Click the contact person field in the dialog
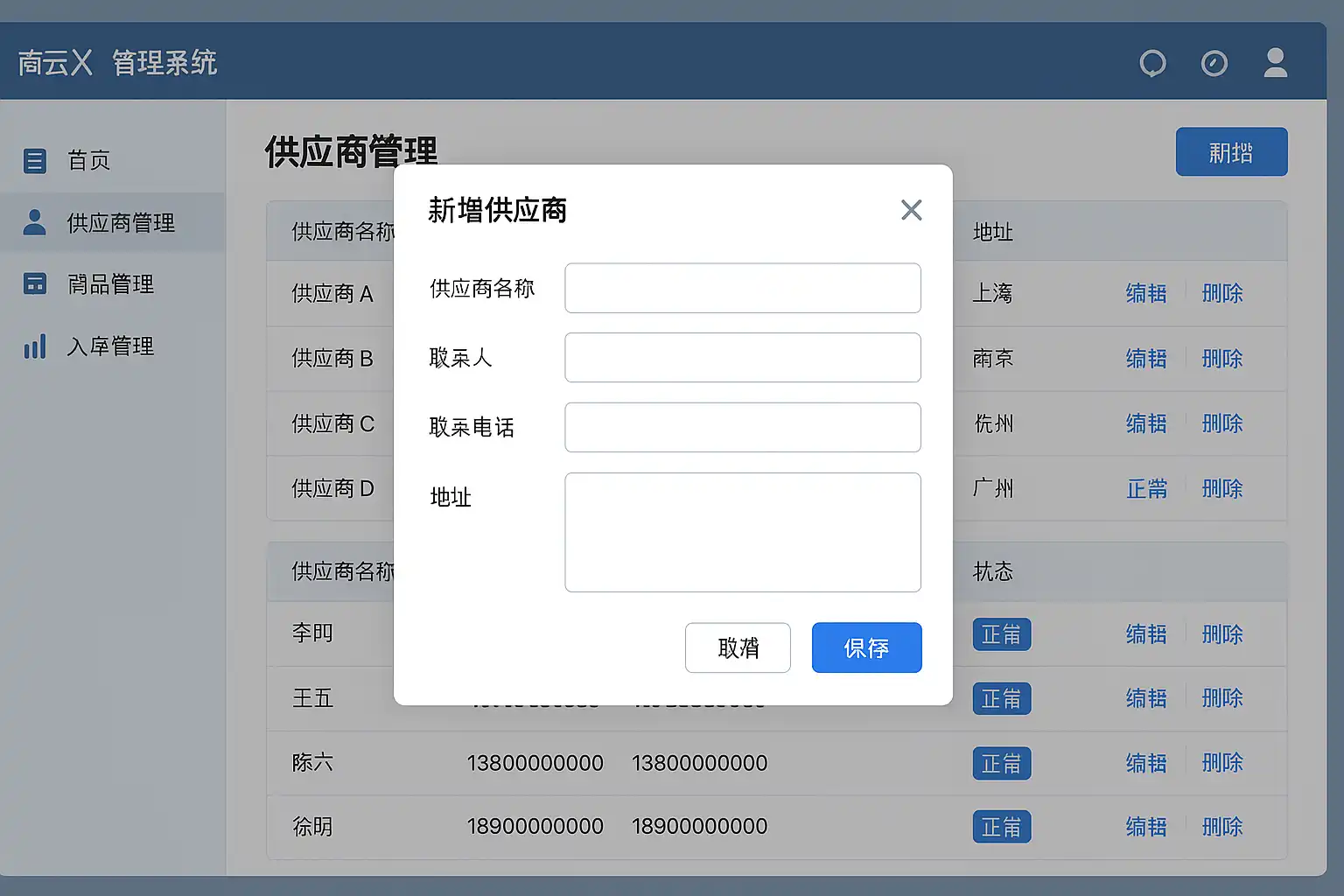The width and height of the screenshot is (1344, 896). tap(743, 357)
